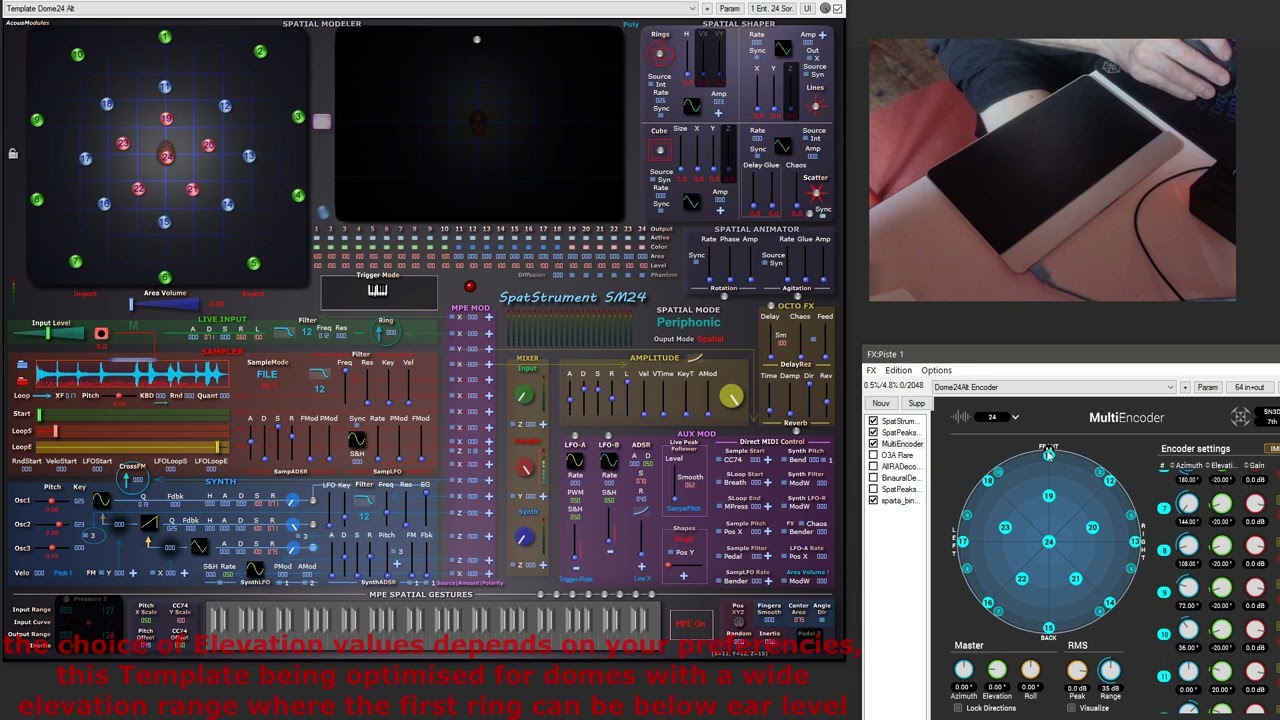Click the MPE On button
Viewport: 1280px width, 720px height.
click(690, 624)
